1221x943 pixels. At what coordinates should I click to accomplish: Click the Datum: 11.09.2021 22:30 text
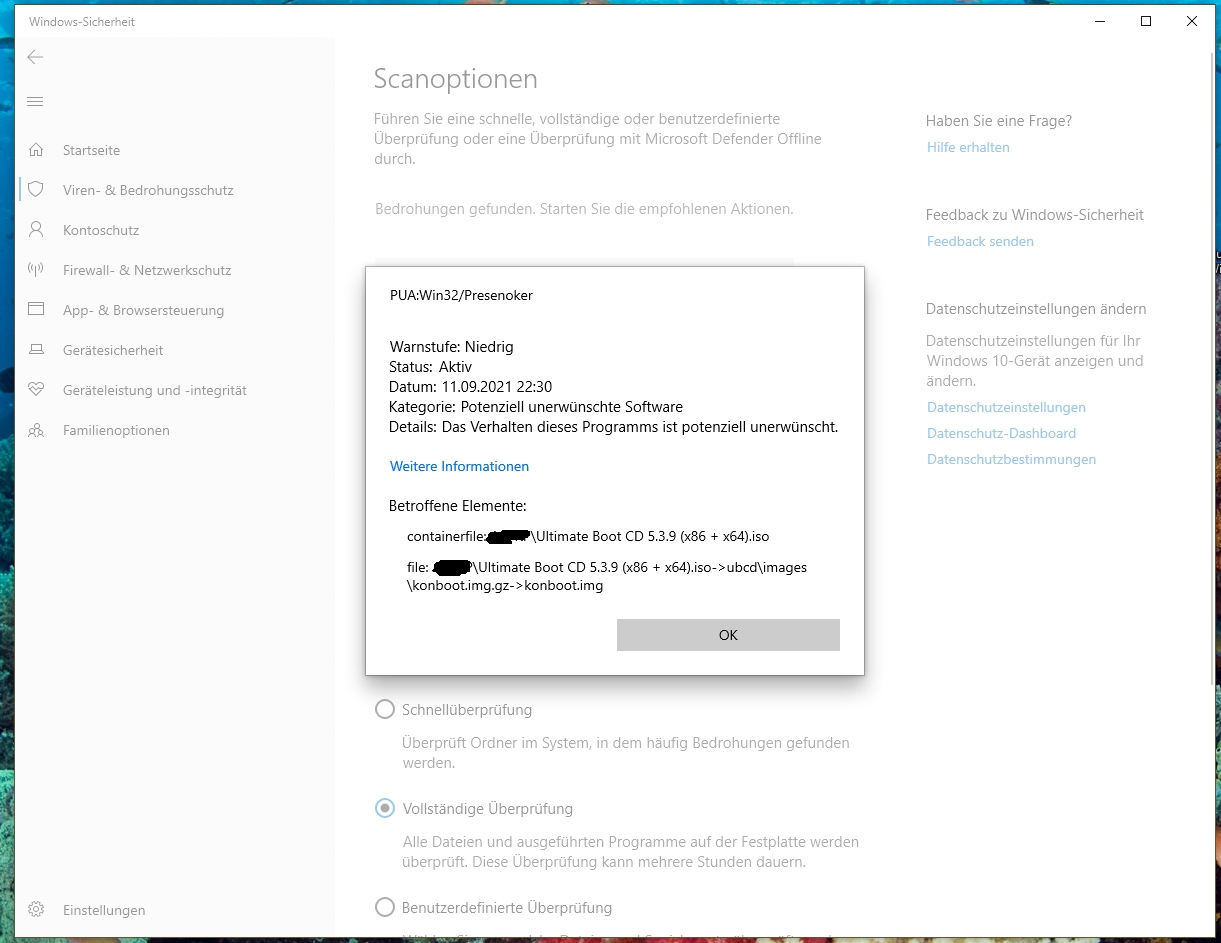pyautogui.click(x=470, y=386)
